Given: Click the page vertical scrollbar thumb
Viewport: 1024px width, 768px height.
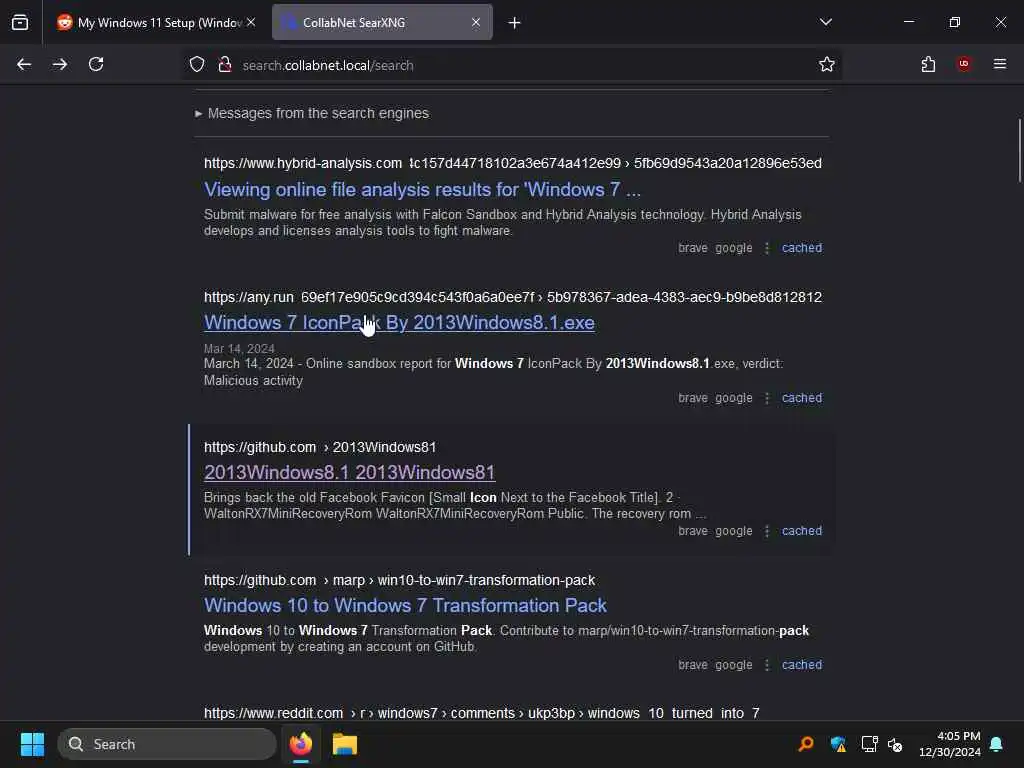Looking at the screenshot, I should [x=1019, y=151].
